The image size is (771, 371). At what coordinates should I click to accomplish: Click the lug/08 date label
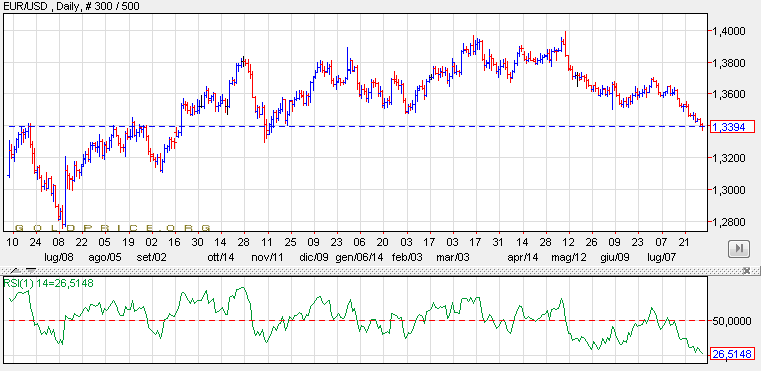[59, 257]
